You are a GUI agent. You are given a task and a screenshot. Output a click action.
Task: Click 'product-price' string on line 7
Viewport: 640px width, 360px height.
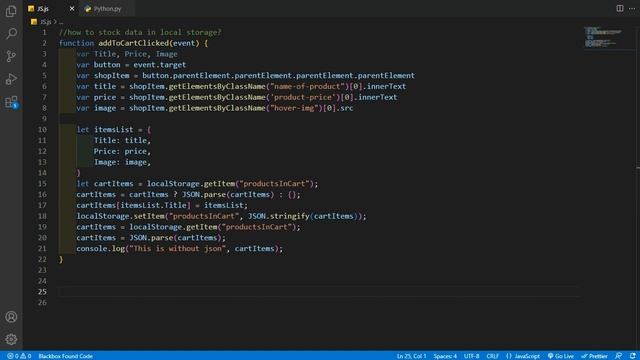point(303,97)
